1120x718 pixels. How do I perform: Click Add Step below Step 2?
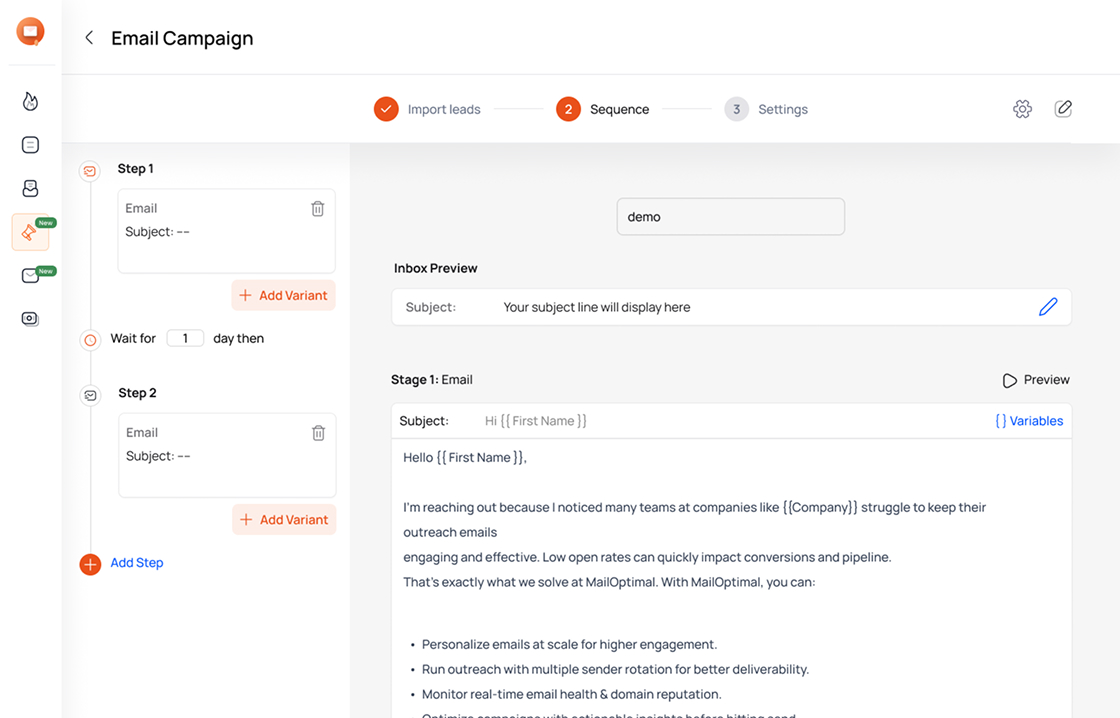point(136,562)
